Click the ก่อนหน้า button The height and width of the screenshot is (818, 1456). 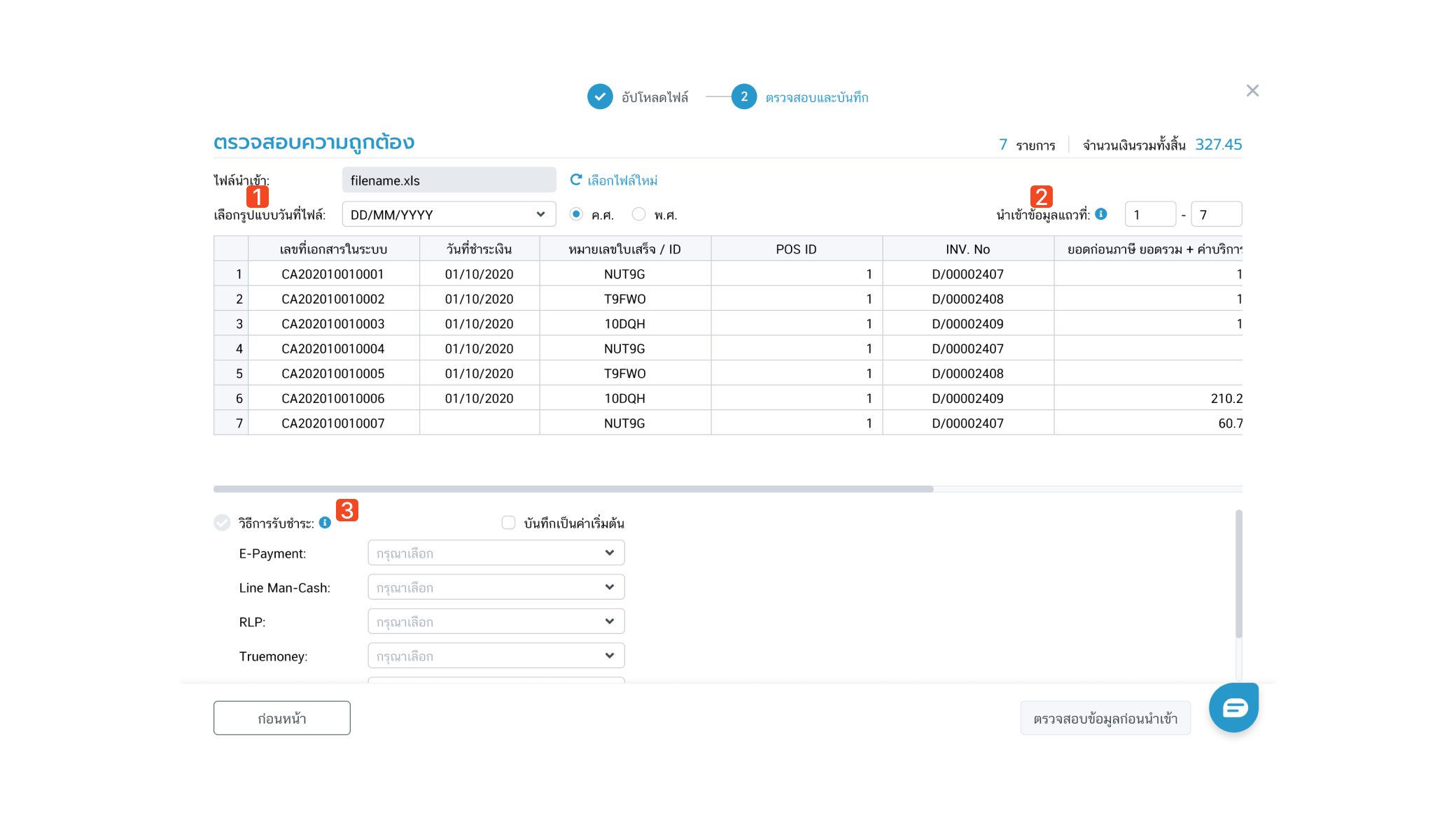tap(281, 718)
